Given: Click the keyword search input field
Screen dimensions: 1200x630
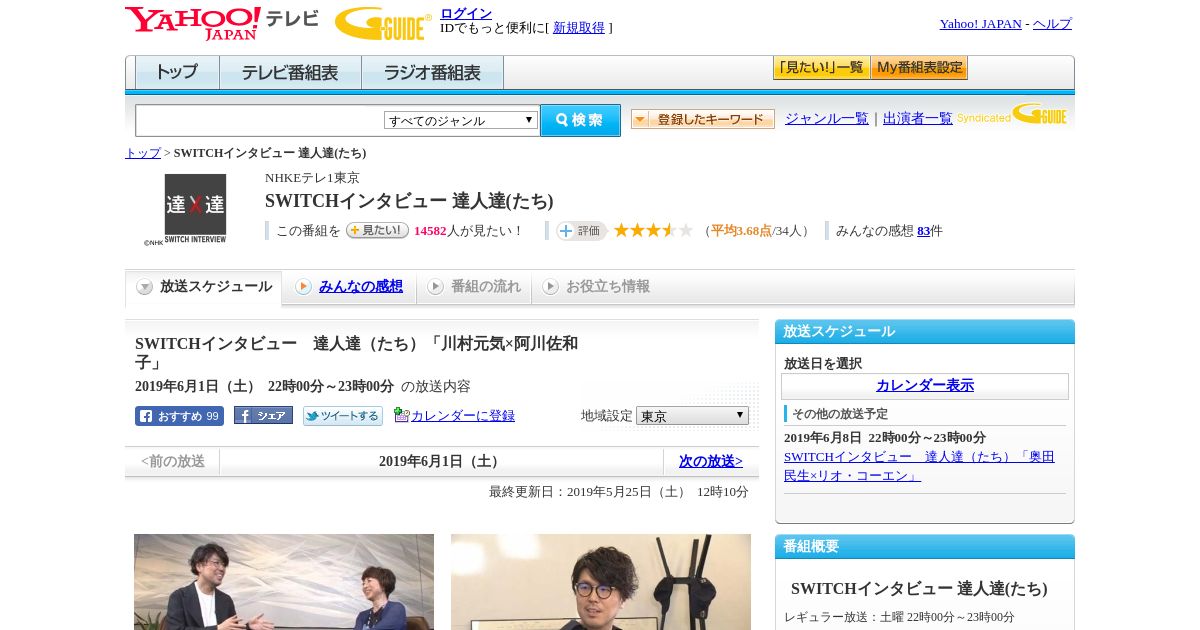Looking at the screenshot, I should click(x=260, y=120).
